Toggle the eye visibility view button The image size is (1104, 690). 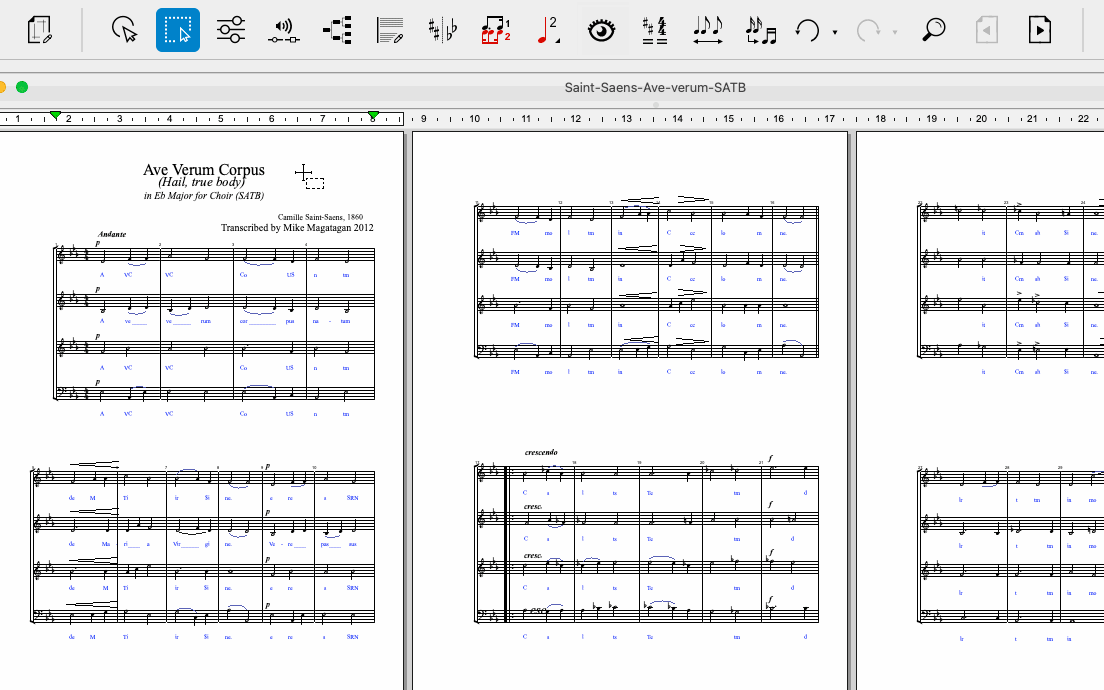click(x=601, y=30)
